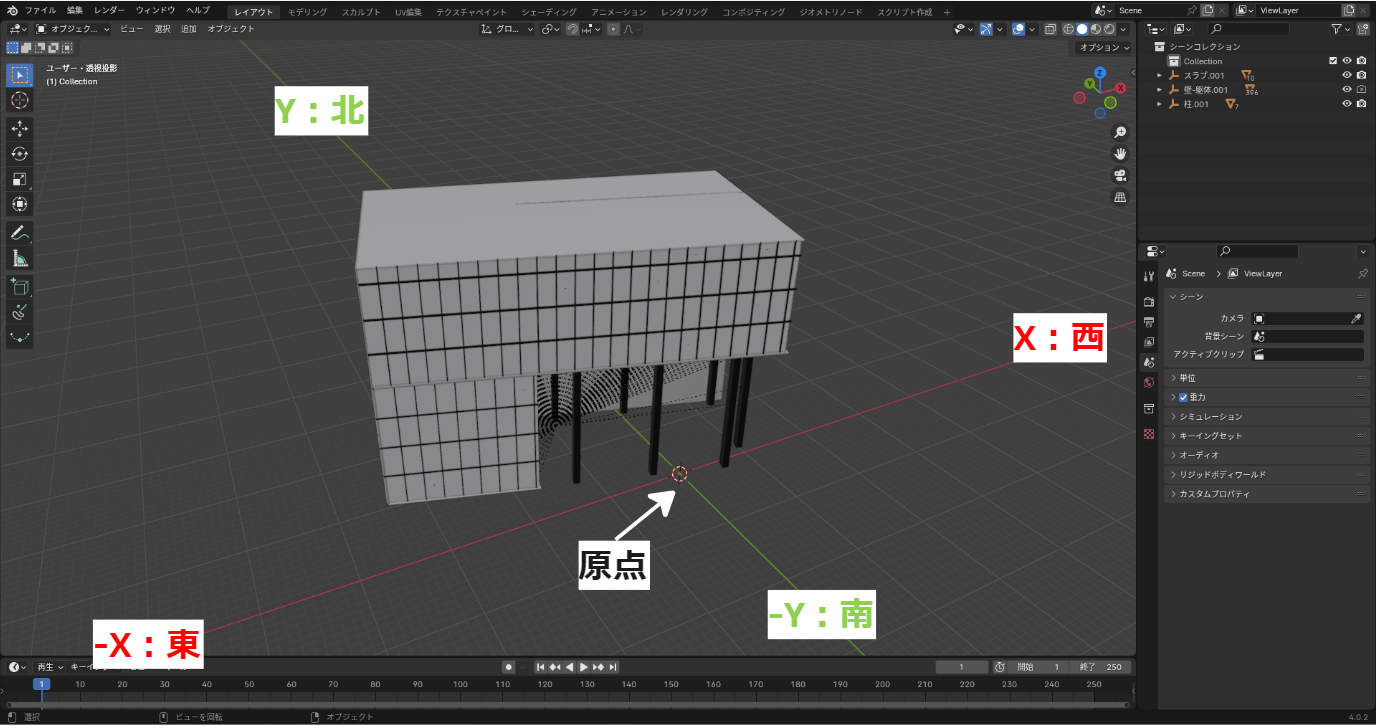Screen dimensions: 1377x726
Task: Select the Annotate pencil tool
Action: point(19,232)
